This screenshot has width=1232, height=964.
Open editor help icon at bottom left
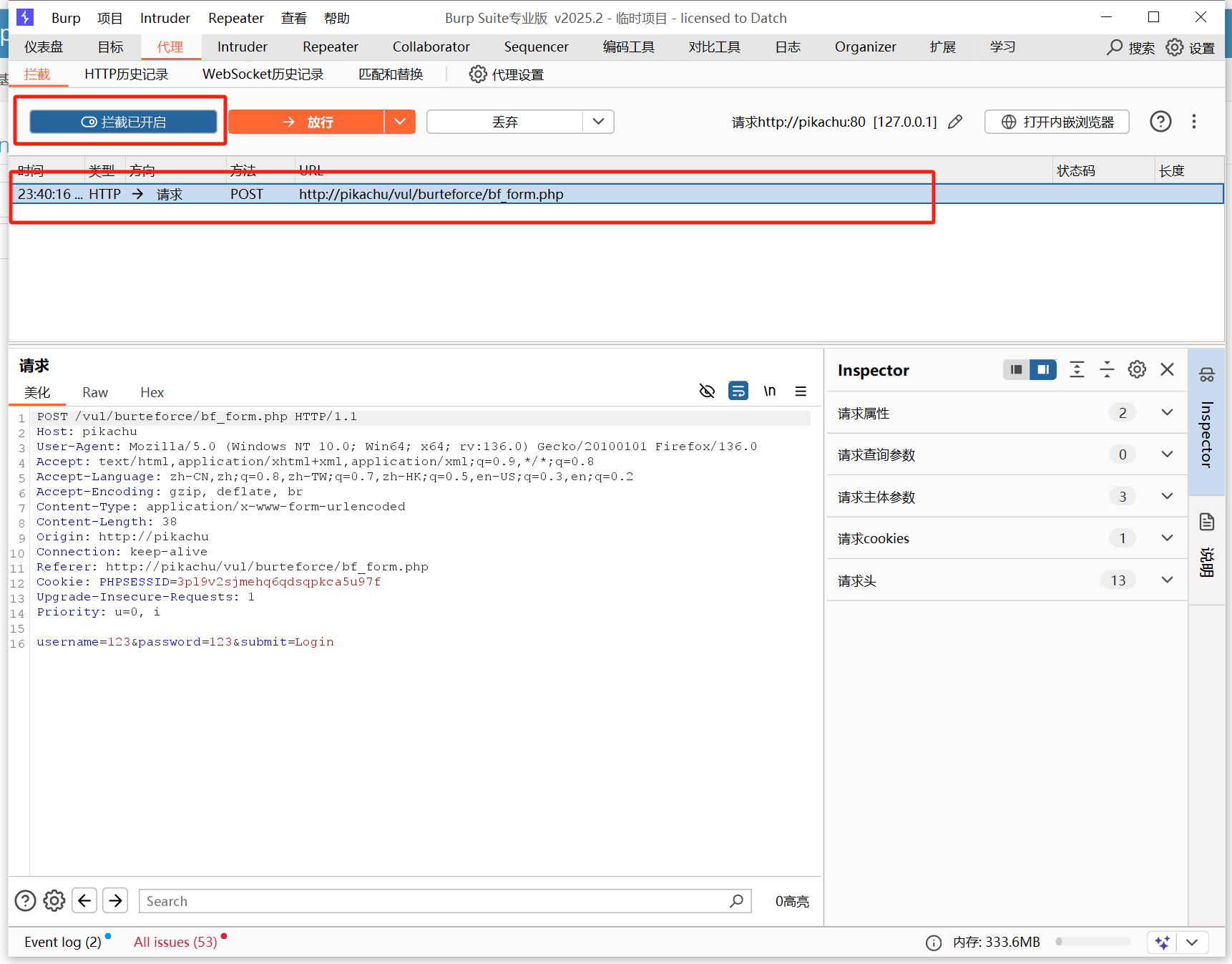[26, 900]
